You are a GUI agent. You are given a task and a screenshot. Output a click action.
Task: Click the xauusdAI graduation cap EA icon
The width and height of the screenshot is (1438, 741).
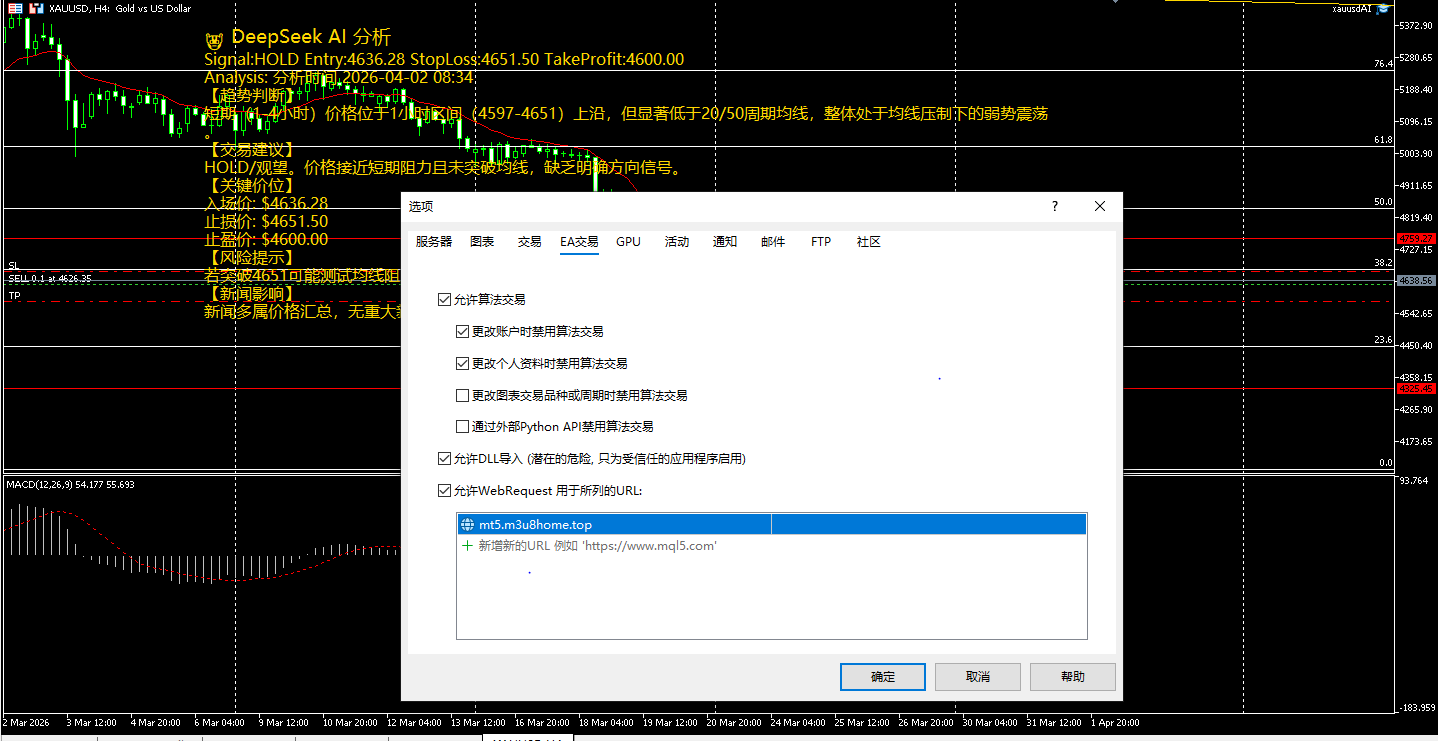(1381, 9)
